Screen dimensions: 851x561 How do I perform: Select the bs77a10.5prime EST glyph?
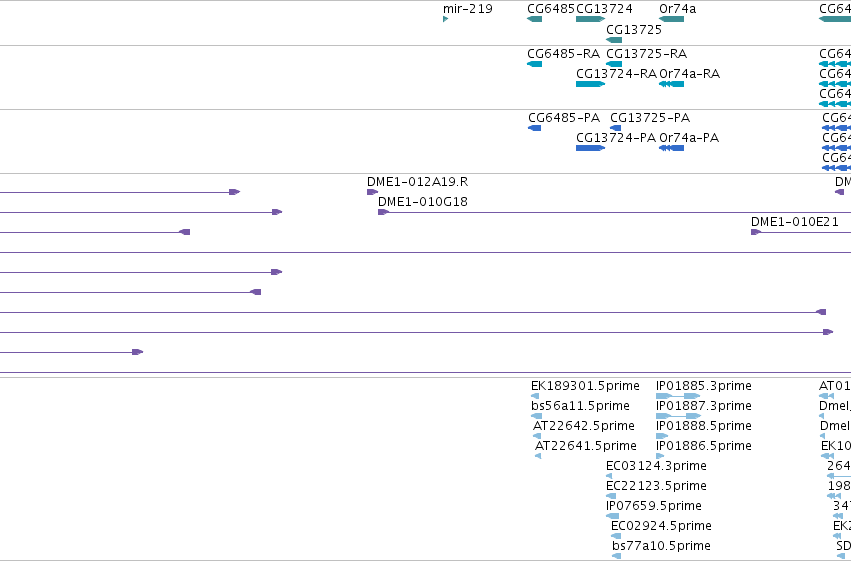pos(617,556)
